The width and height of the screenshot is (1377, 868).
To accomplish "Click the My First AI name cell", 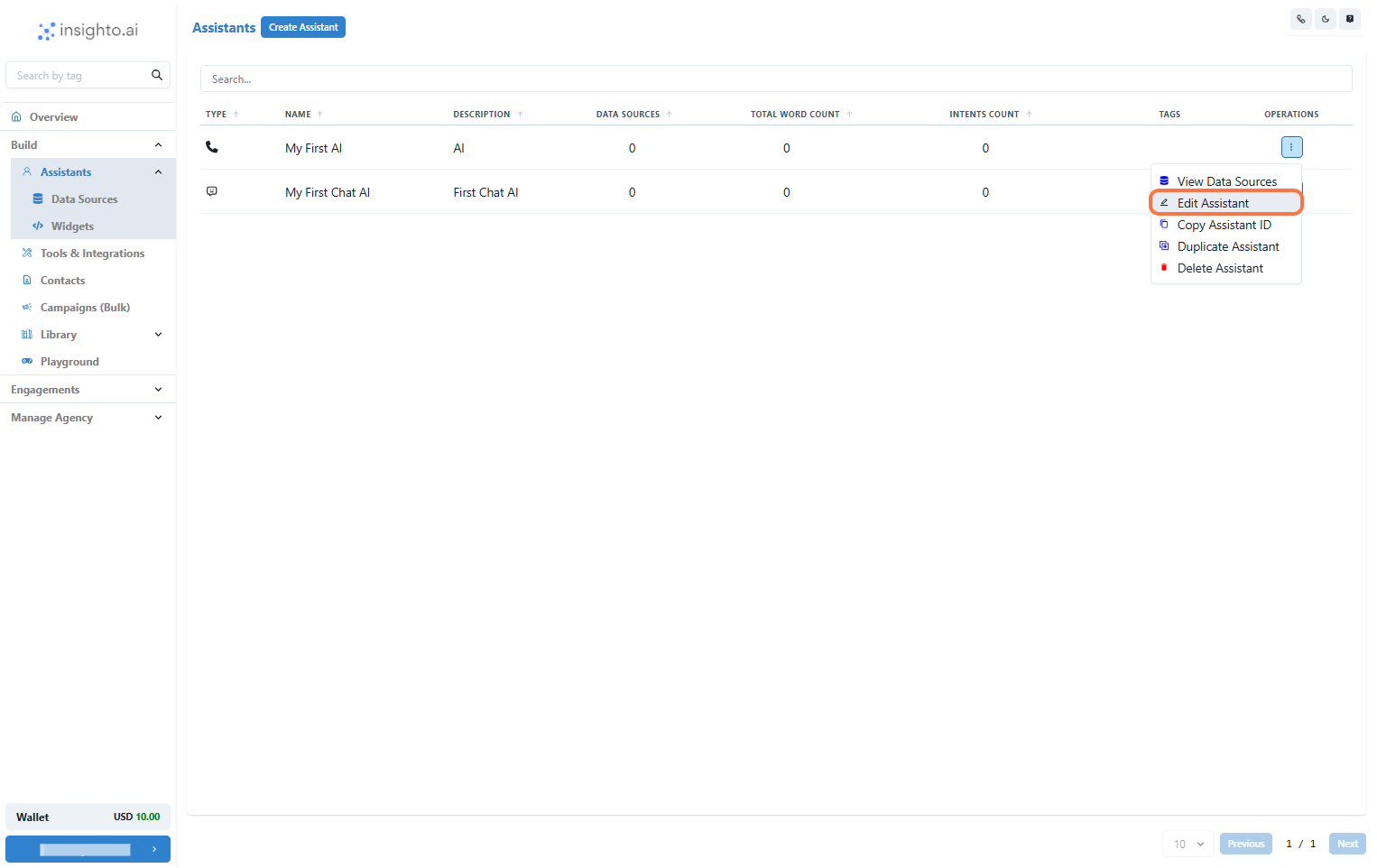I will tap(313, 148).
